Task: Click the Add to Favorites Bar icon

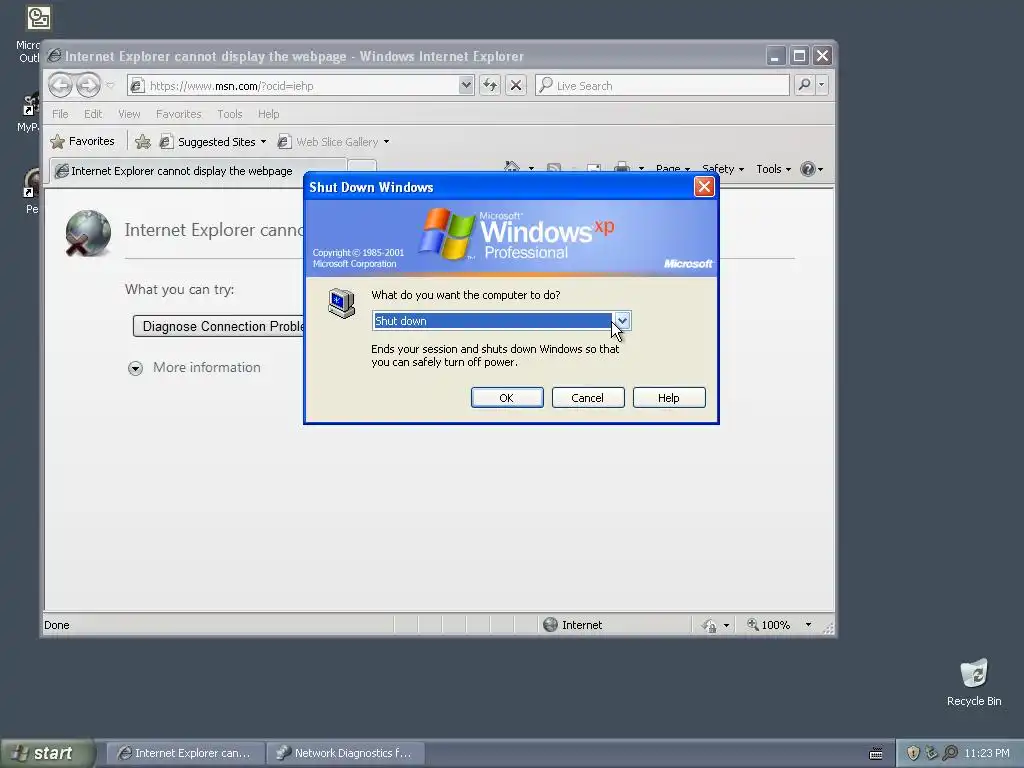Action: pyautogui.click(x=143, y=142)
